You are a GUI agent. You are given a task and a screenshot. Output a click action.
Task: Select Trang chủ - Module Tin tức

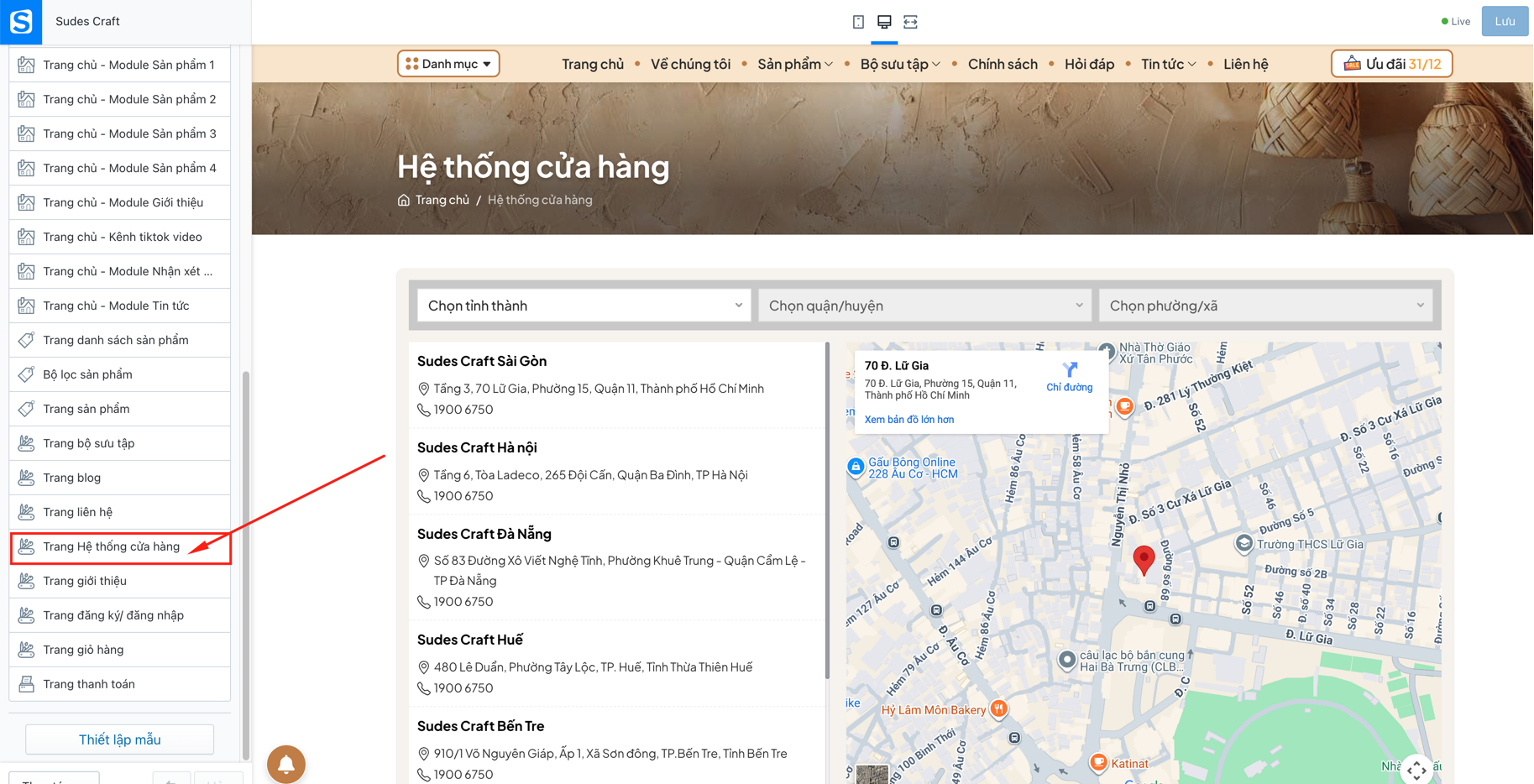pyautogui.click(x=120, y=306)
